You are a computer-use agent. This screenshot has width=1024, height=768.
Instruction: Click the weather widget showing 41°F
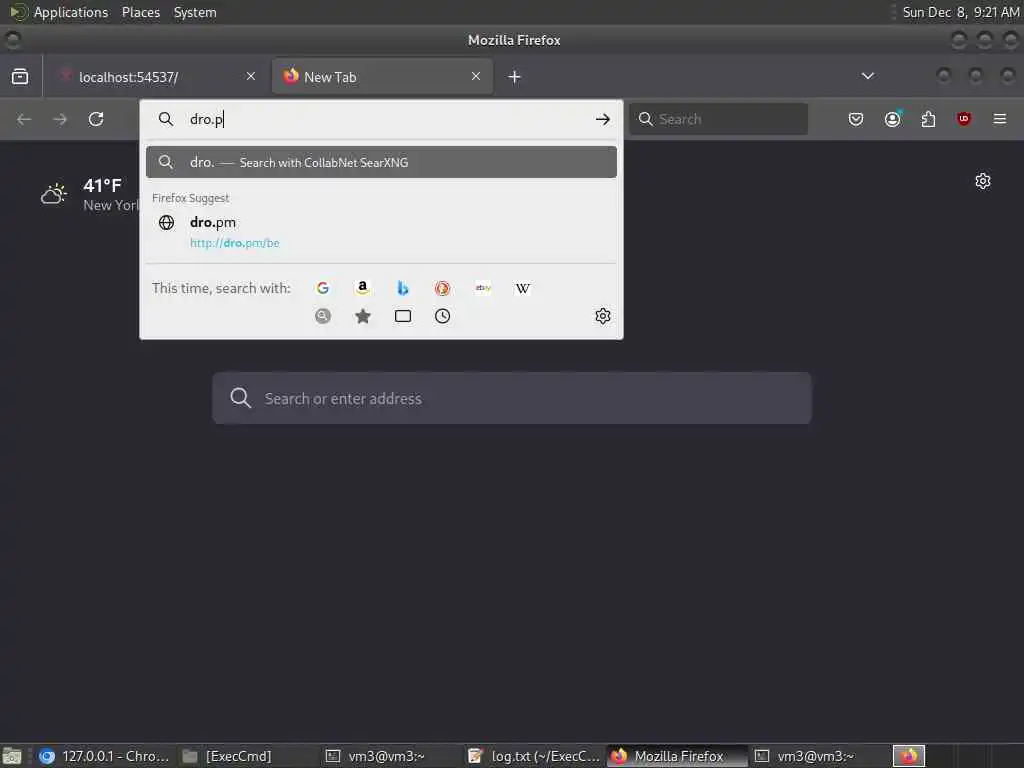89,195
